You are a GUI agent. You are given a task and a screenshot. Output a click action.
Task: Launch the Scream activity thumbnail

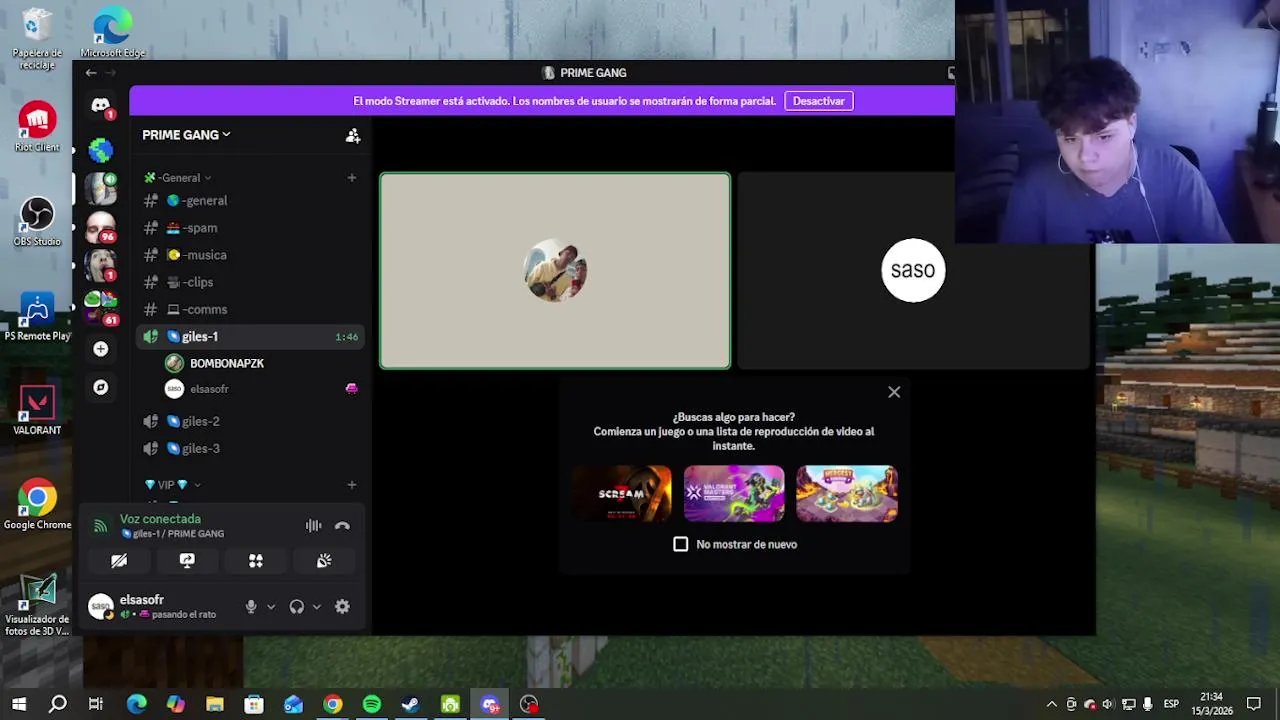tap(622, 494)
